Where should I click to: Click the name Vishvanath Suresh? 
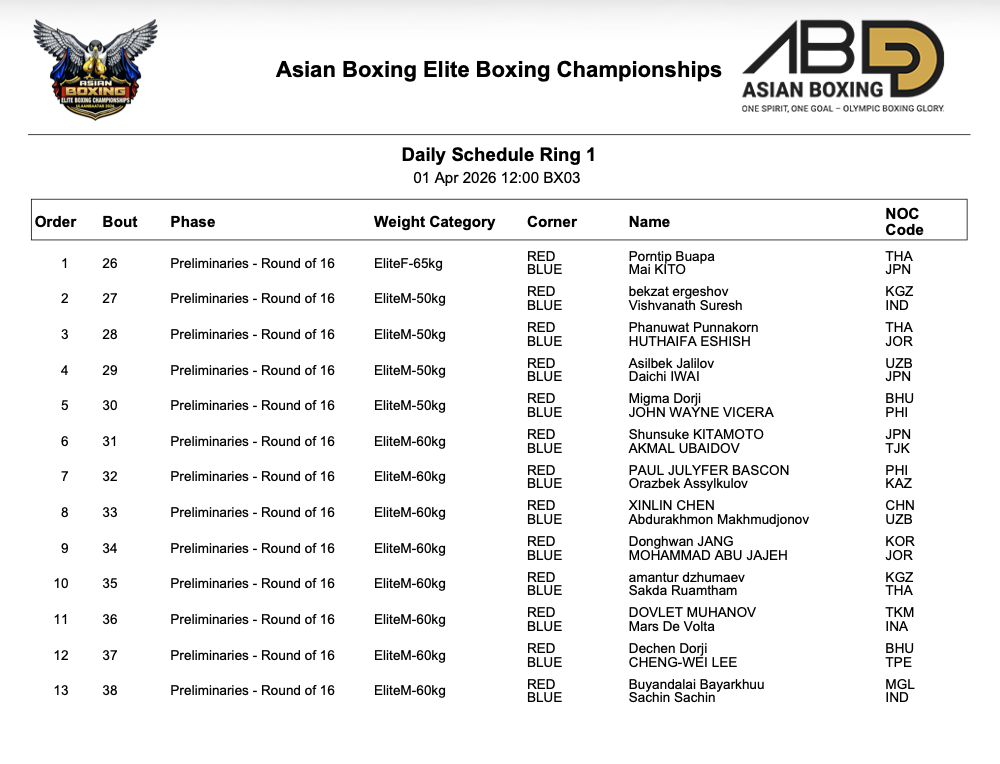[685, 305]
